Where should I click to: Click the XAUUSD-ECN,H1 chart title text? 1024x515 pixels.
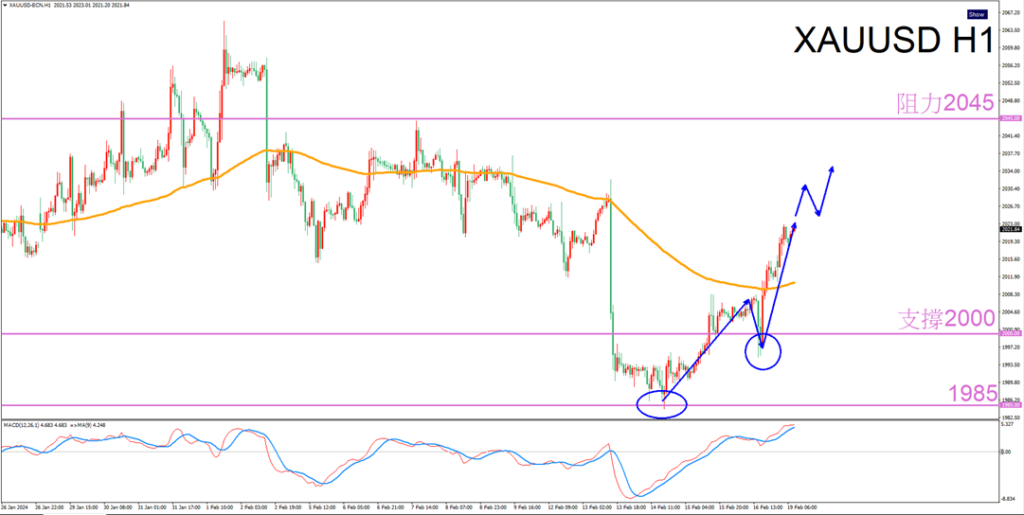[x=28, y=5]
